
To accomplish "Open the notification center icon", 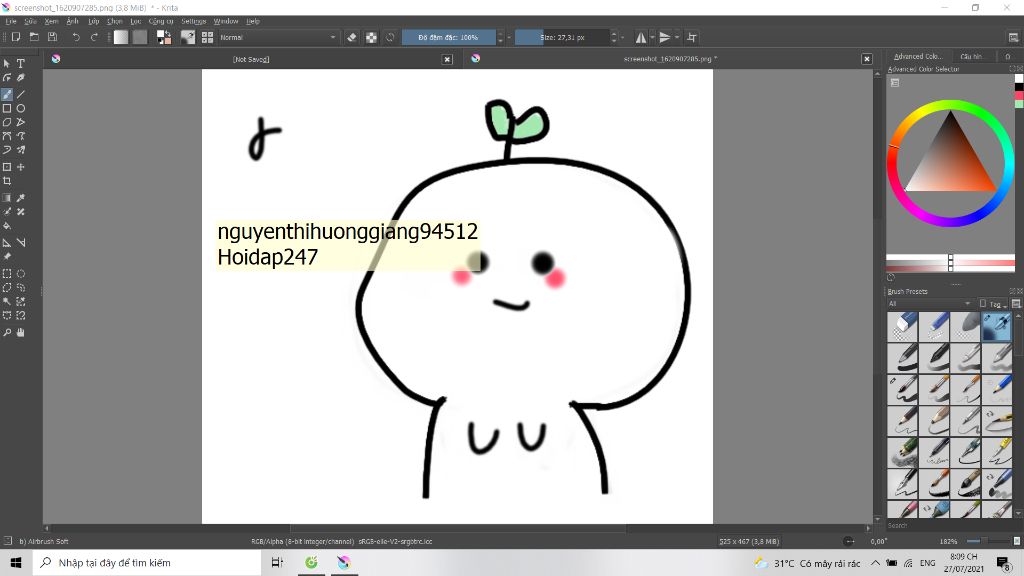I will coord(1004,562).
